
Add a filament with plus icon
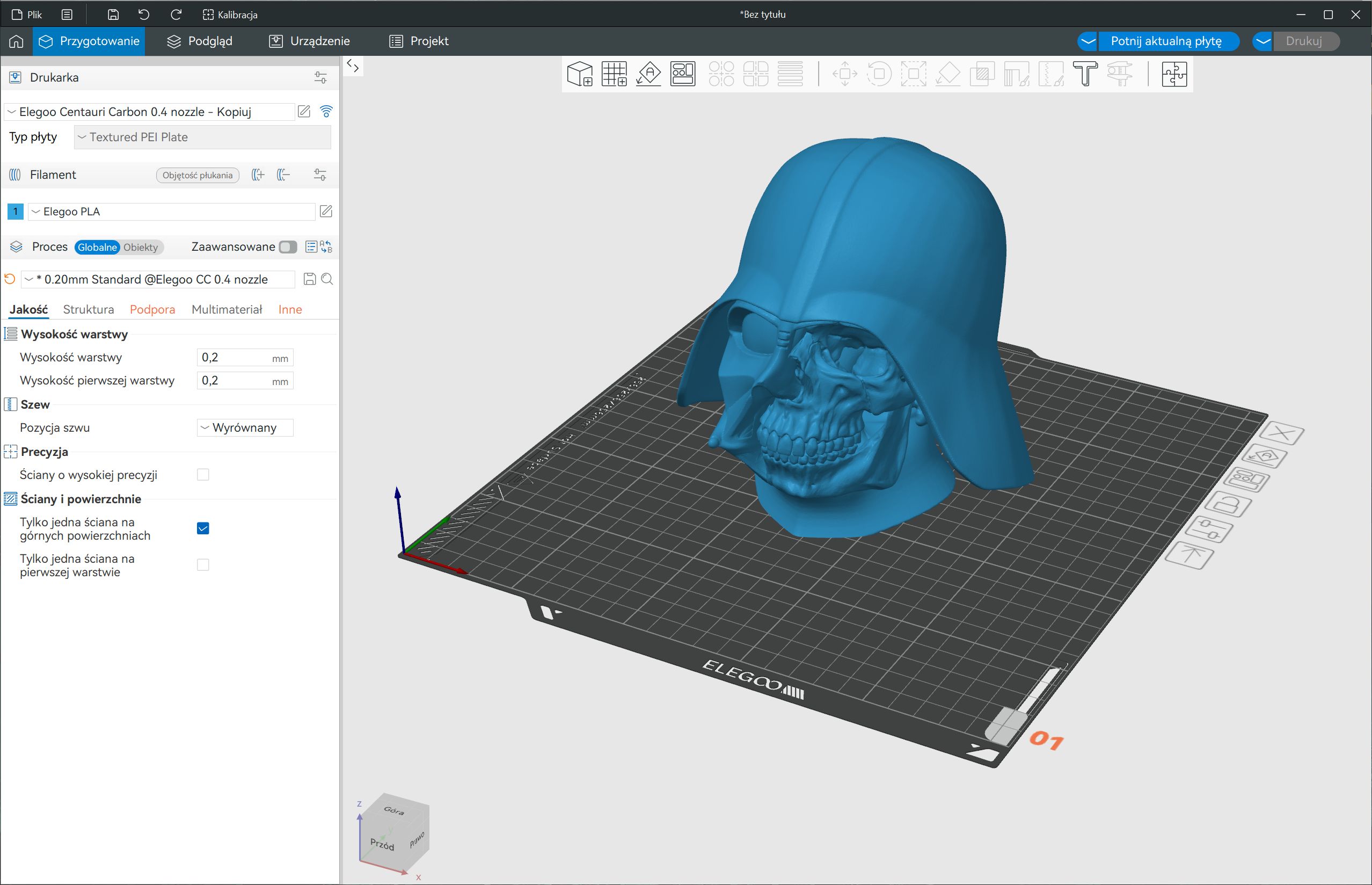click(258, 175)
